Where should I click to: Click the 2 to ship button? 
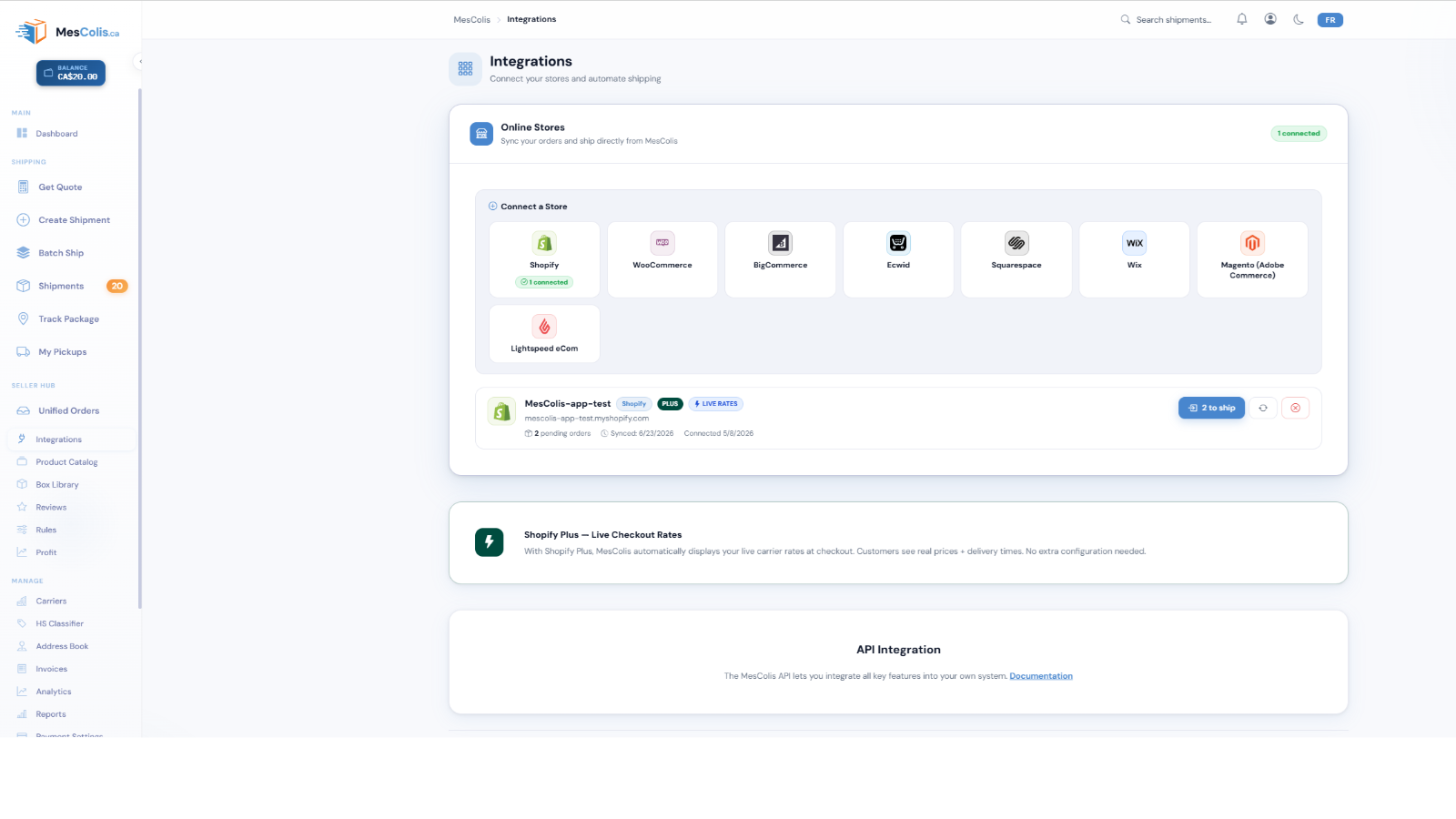1211,408
